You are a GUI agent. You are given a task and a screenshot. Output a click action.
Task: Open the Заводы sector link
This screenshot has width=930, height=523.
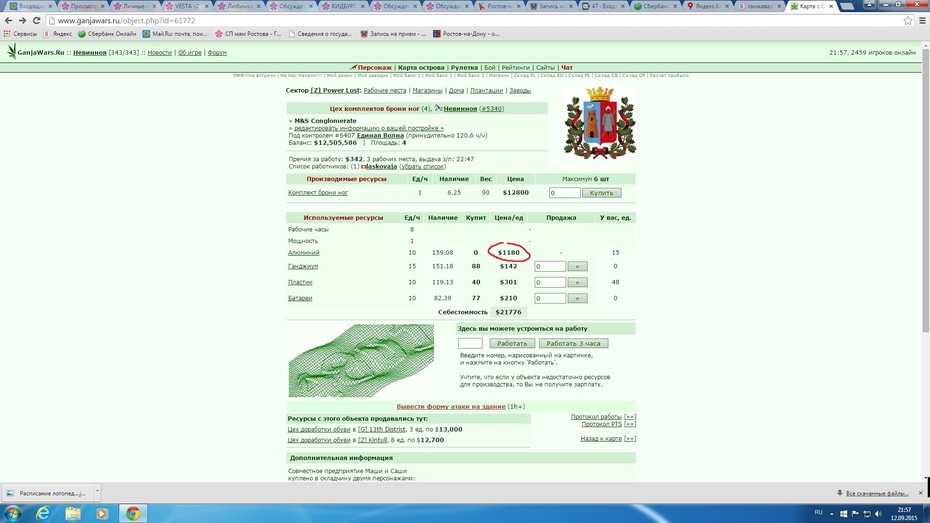520,91
